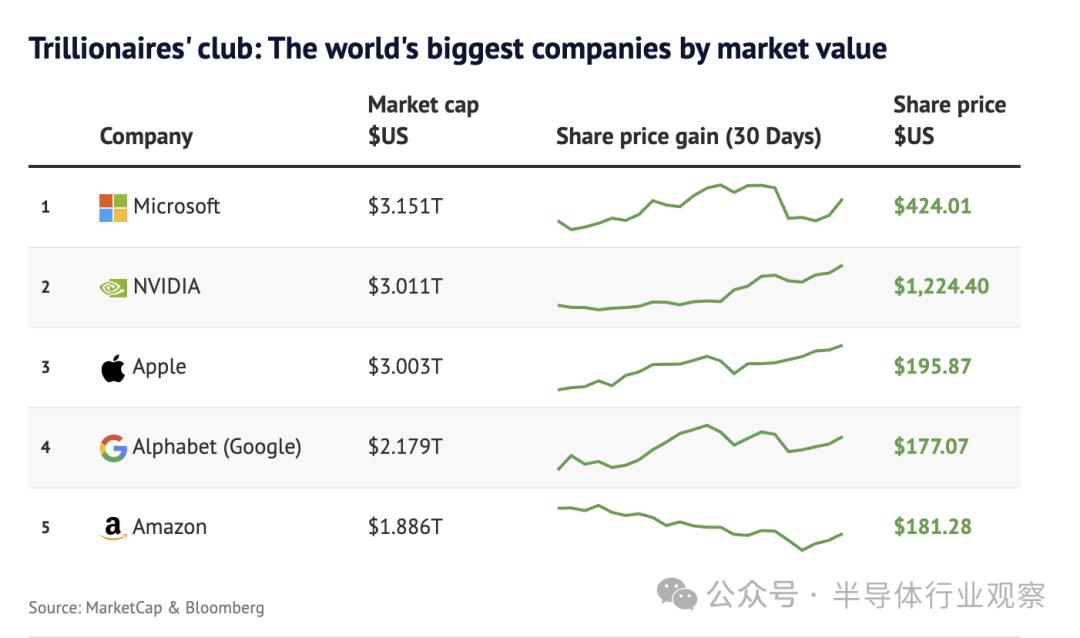This screenshot has width=1080, height=638.
Task: Click the WeChat watermark icon
Action: [x=677, y=596]
